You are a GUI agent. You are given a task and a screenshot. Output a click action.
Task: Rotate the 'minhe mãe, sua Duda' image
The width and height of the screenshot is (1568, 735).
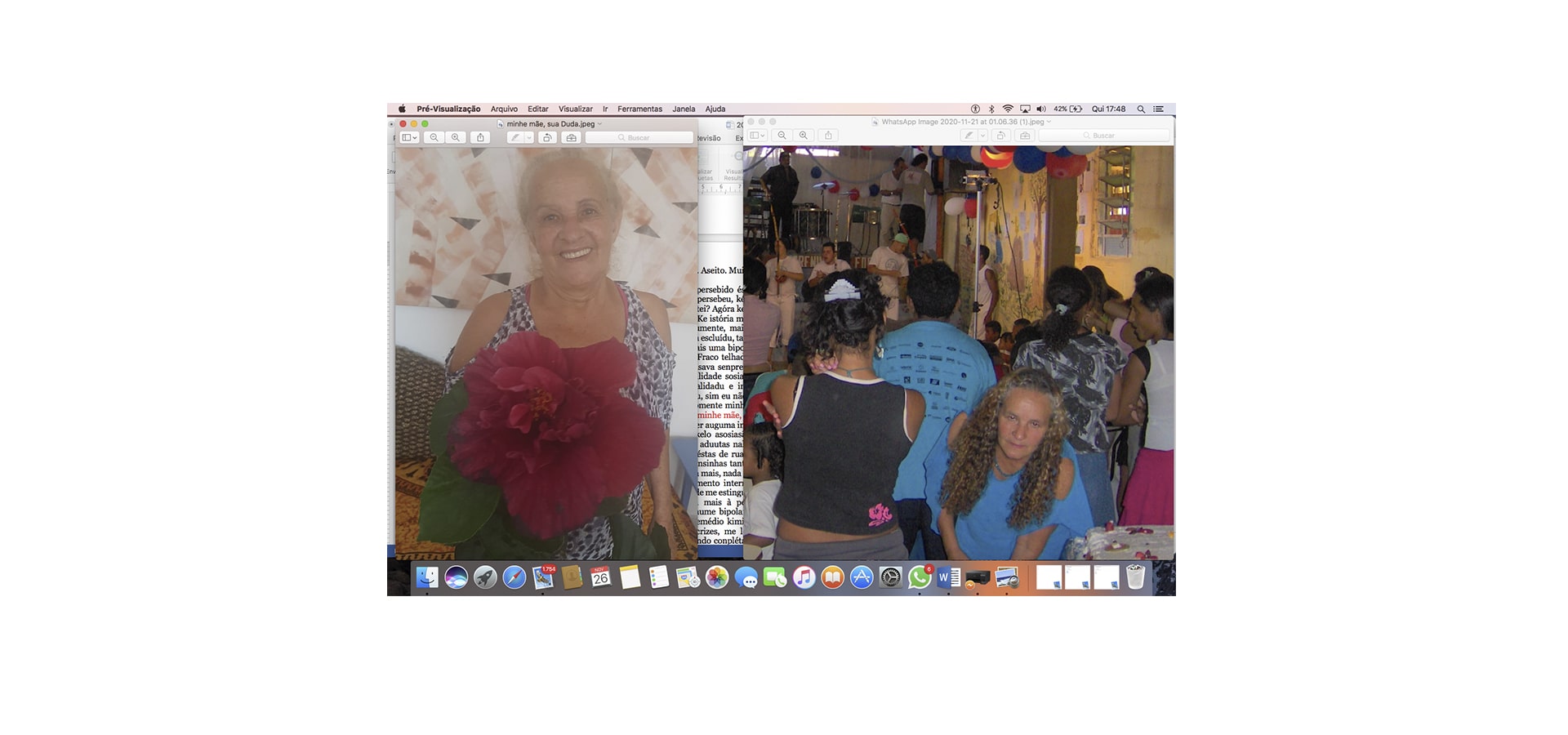(x=548, y=138)
